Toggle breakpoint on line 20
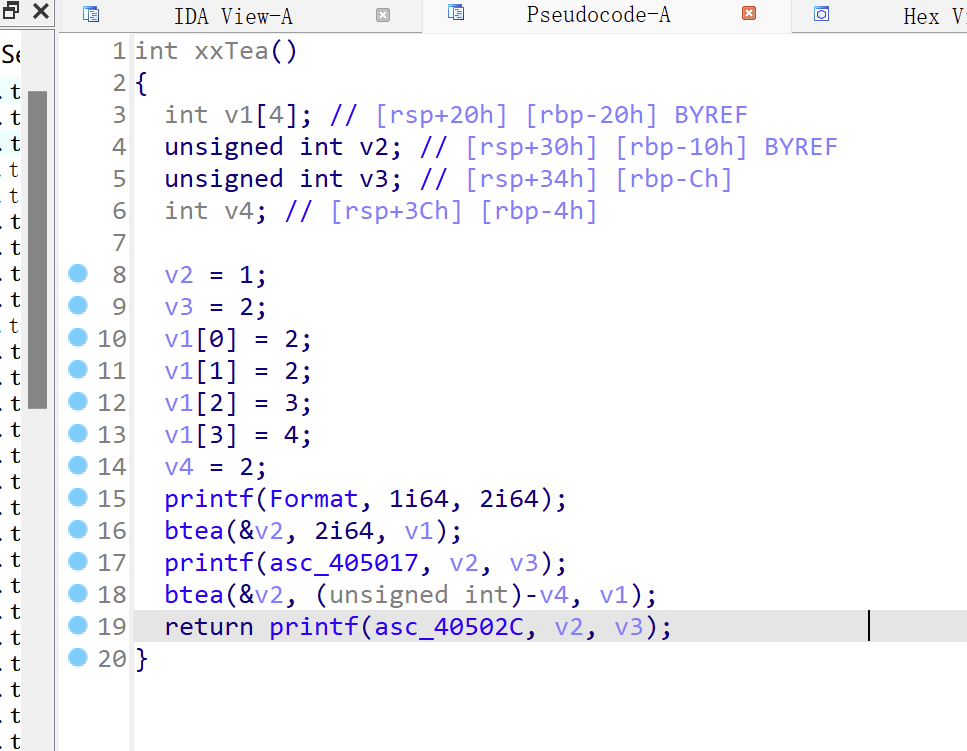 tap(78, 658)
